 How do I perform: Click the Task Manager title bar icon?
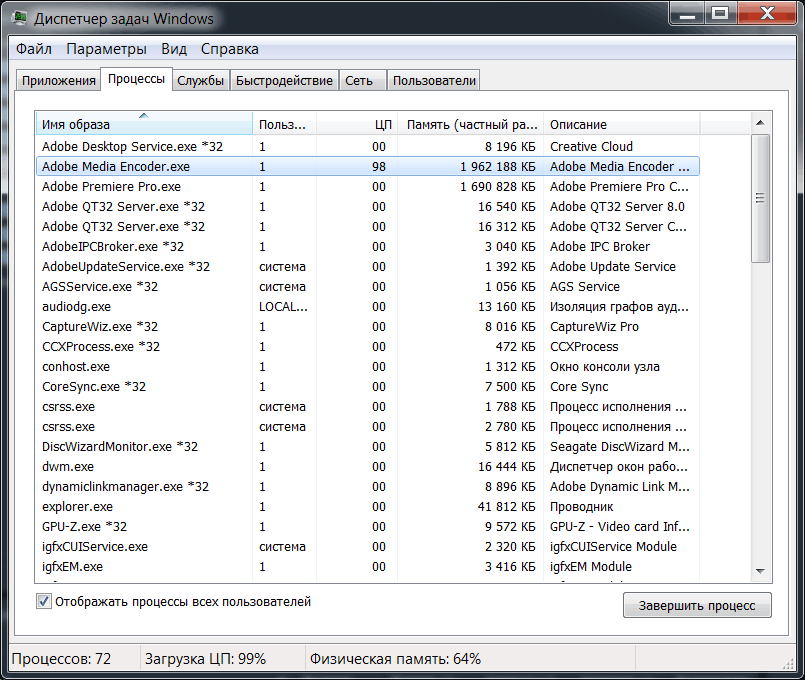click(20, 18)
